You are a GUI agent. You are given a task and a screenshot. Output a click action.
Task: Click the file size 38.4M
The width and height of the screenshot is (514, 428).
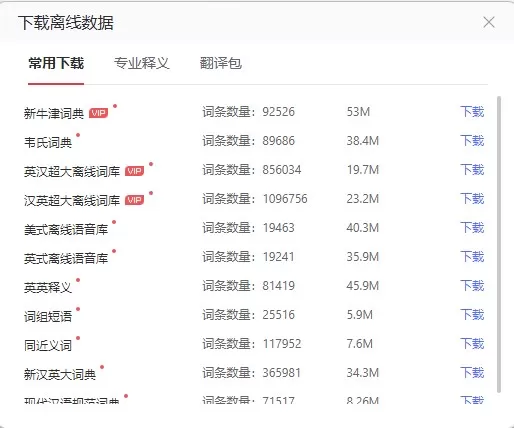[363, 141]
